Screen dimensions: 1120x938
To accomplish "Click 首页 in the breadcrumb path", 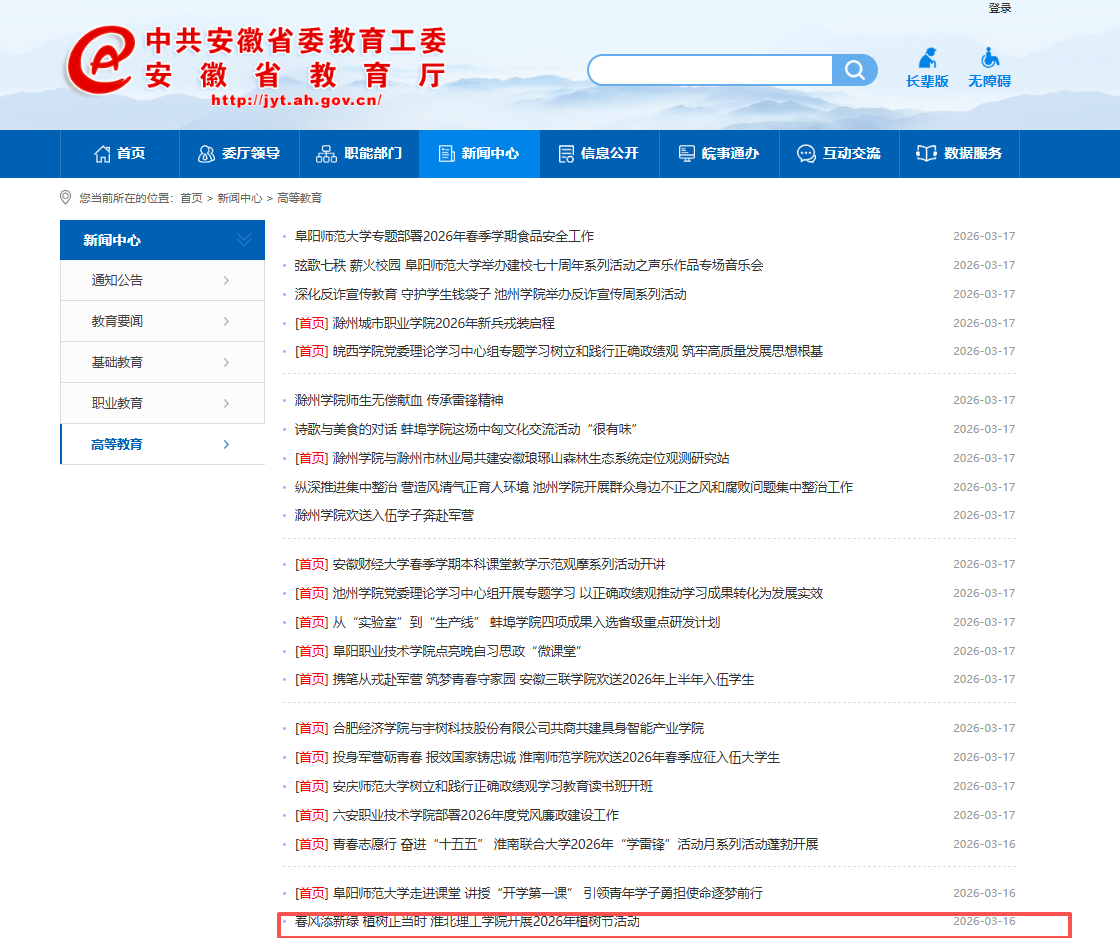I will pyautogui.click(x=191, y=199).
